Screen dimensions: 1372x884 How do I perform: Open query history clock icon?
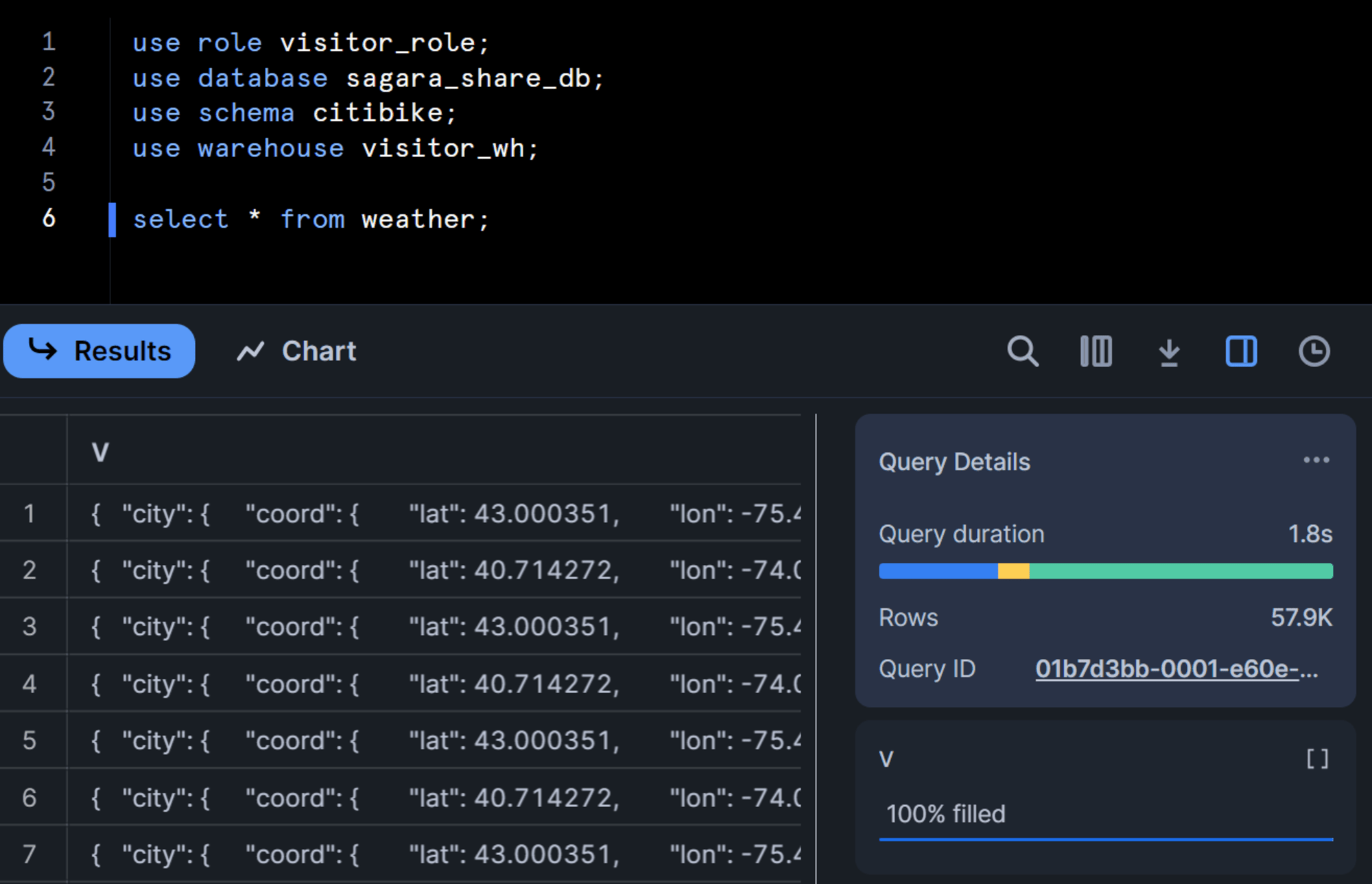point(1314,351)
